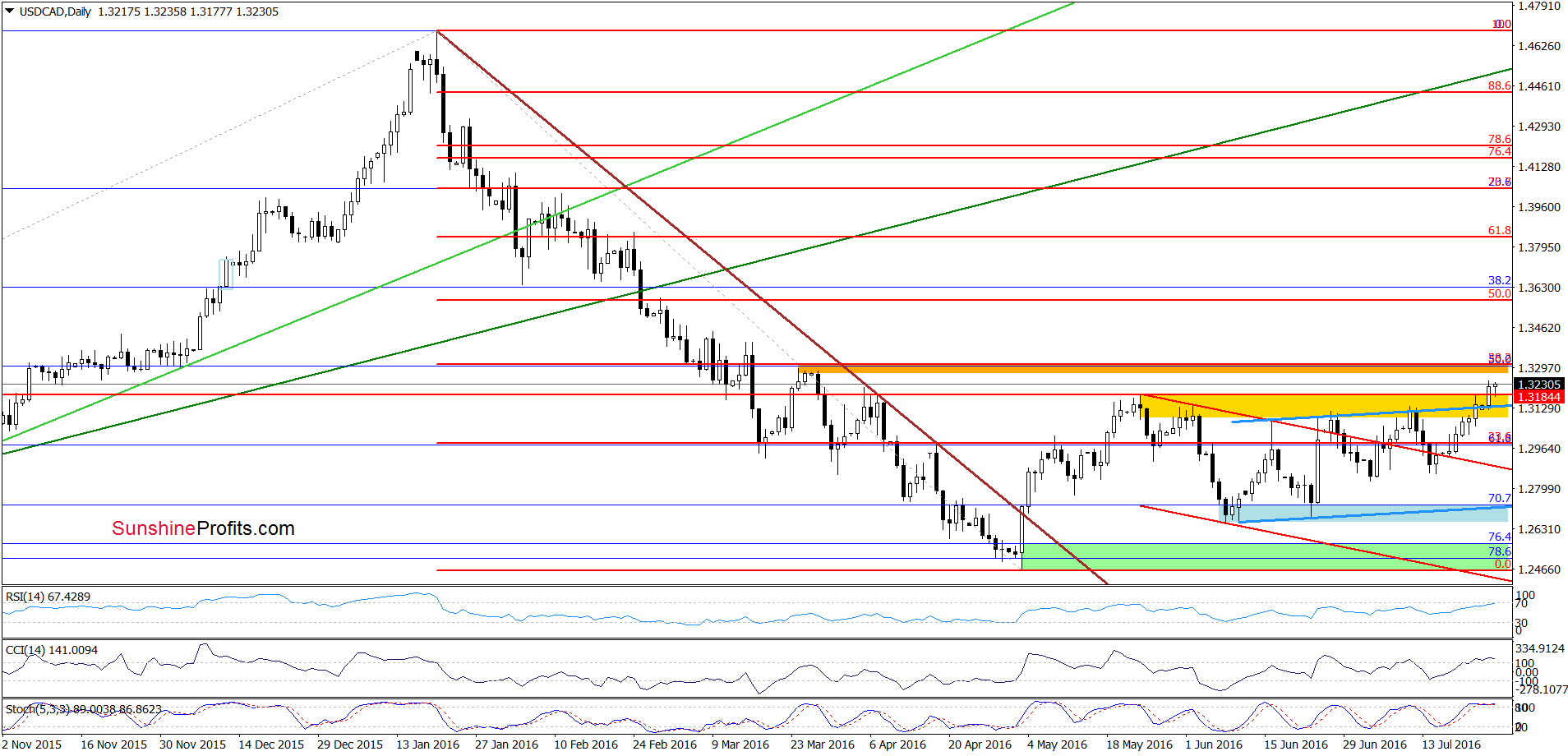Select the red 50.0 Fibonacci label near 1.36300
Screen dimensions: 1568x756
[x=1499, y=293]
